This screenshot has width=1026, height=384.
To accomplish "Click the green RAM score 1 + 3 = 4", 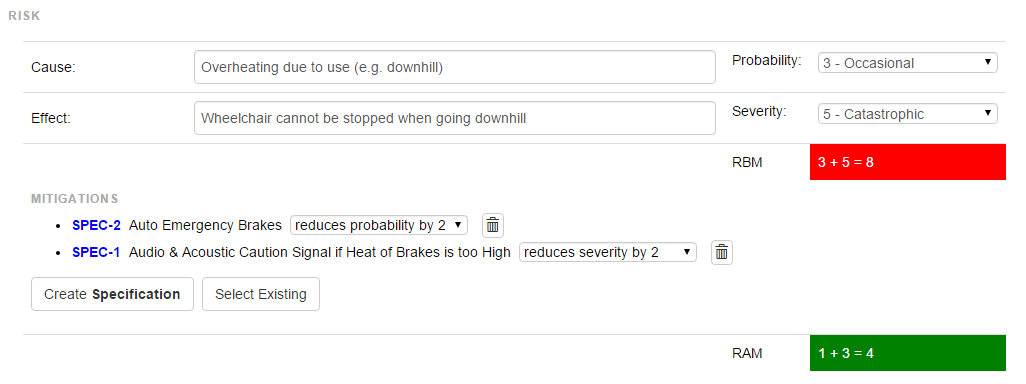I will [908, 353].
